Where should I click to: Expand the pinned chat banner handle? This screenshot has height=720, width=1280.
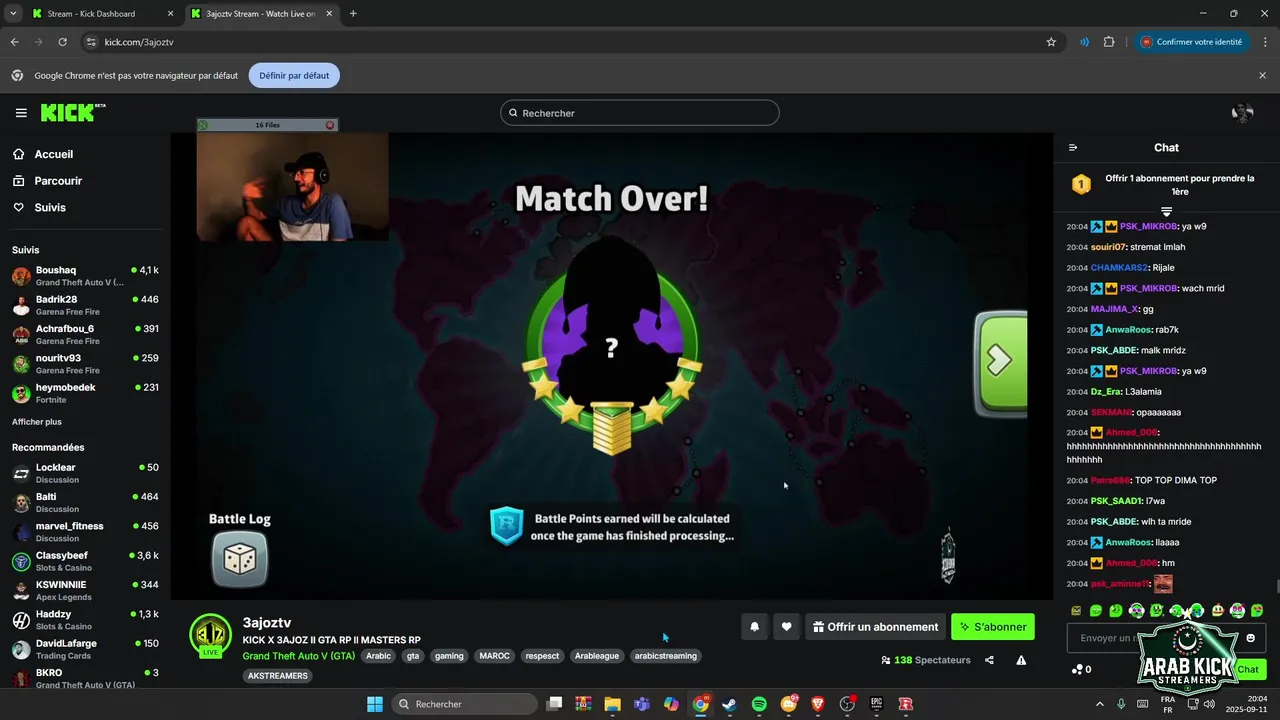point(1166,211)
